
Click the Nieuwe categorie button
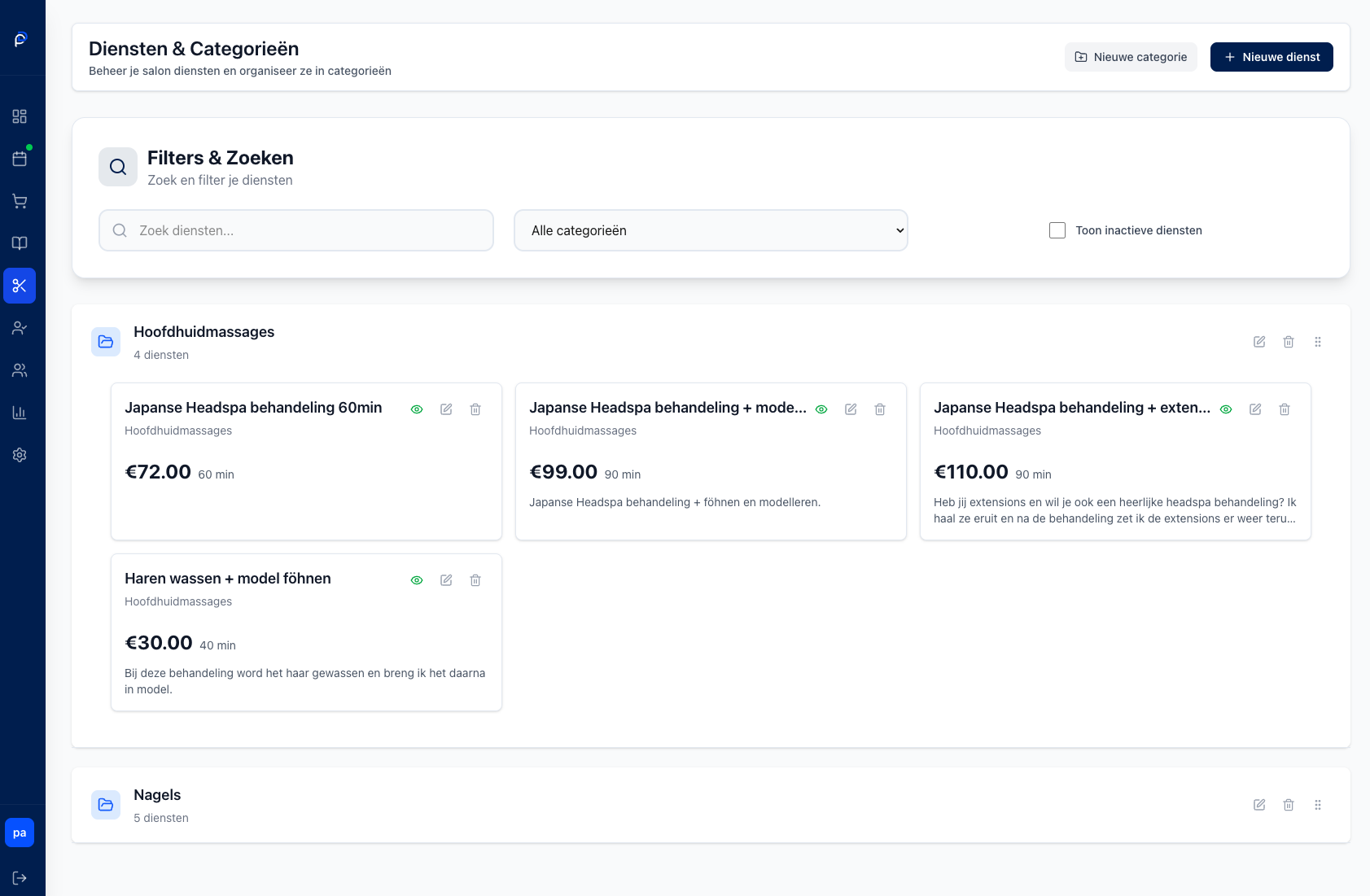coord(1131,57)
